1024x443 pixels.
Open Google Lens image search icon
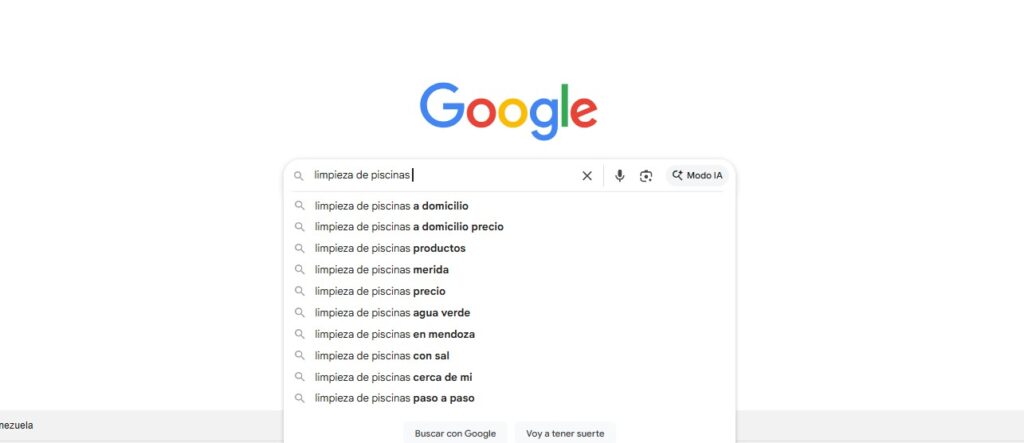[x=646, y=176]
